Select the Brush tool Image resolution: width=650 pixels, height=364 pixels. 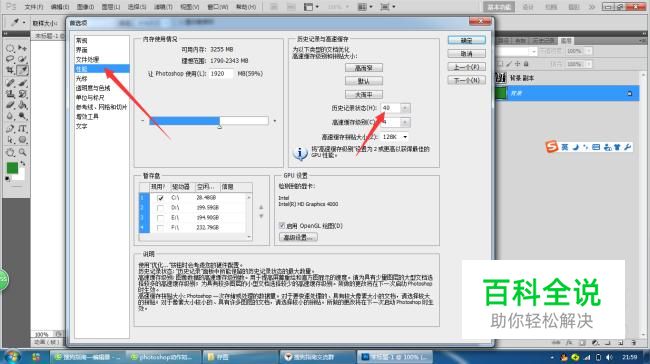[x=22, y=83]
